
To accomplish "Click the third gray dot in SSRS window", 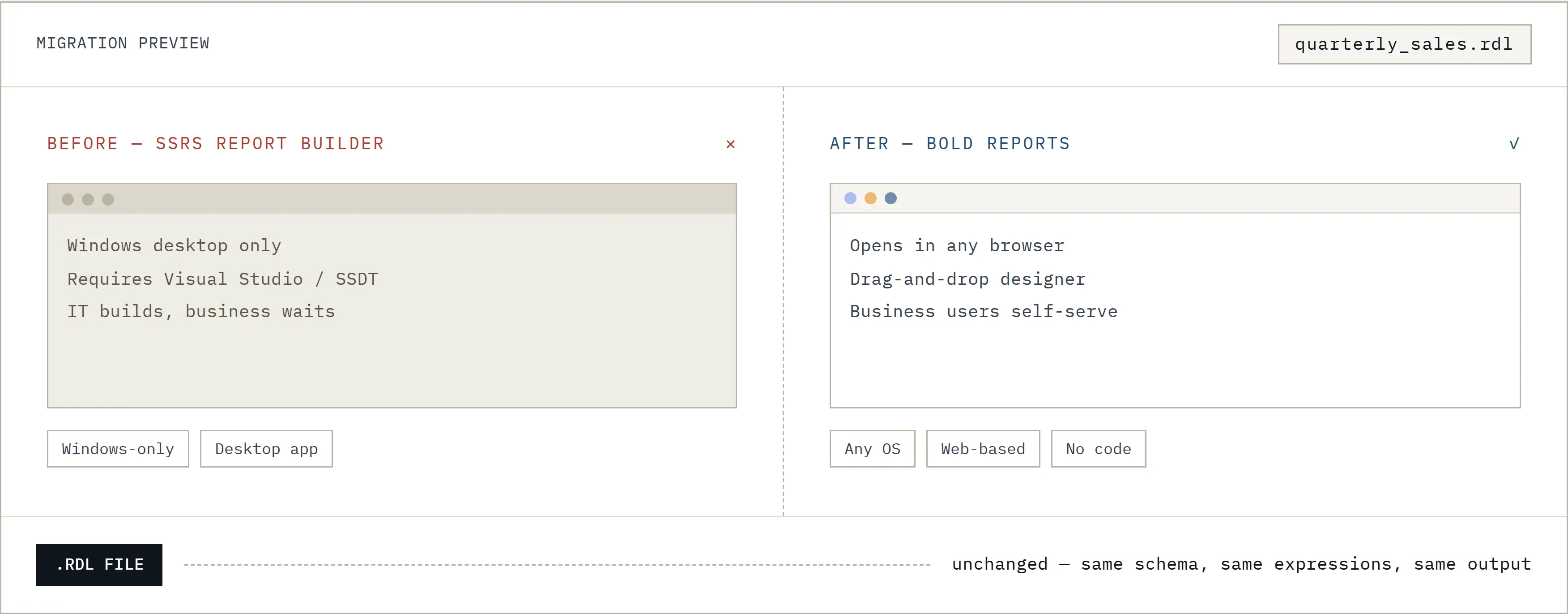I will pos(108,199).
